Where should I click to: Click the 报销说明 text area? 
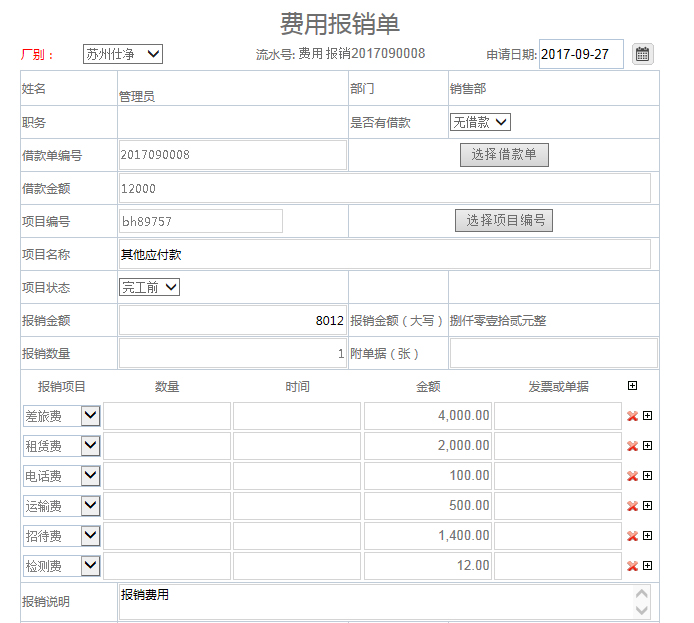pyautogui.click(x=376, y=601)
